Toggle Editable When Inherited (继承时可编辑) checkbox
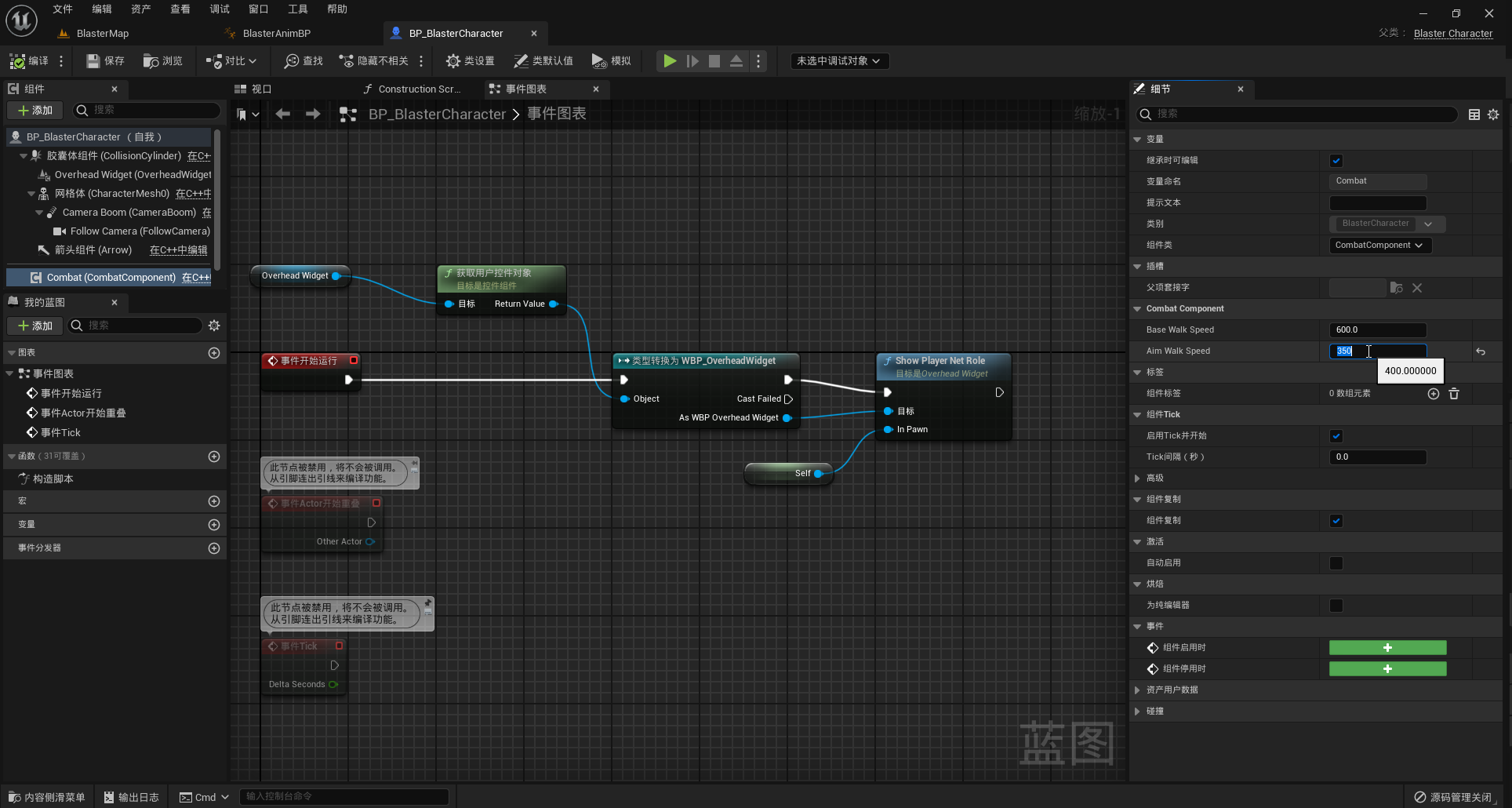 (x=1336, y=161)
